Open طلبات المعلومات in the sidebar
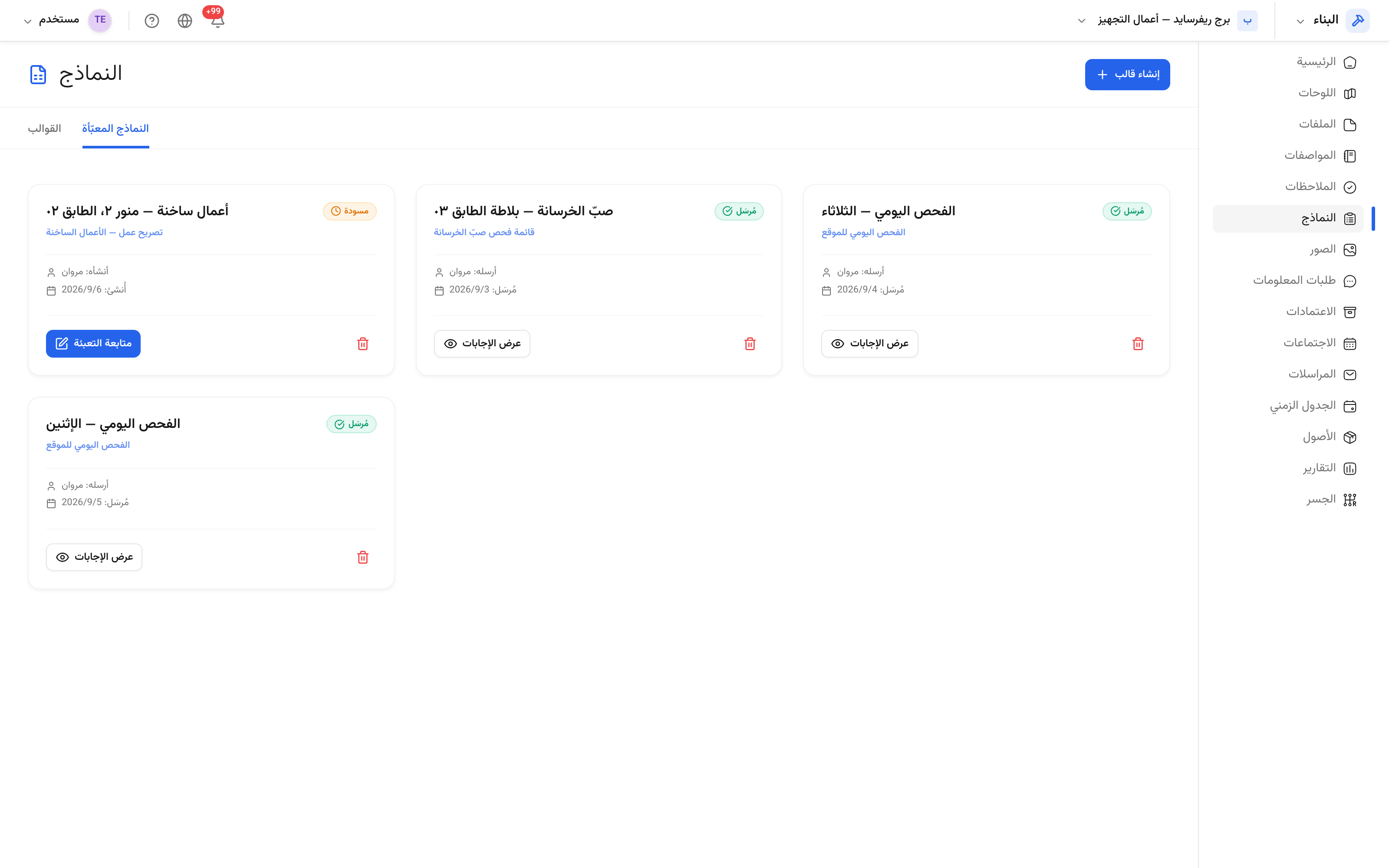Viewport: 1389px width, 868px height. click(1288, 281)
